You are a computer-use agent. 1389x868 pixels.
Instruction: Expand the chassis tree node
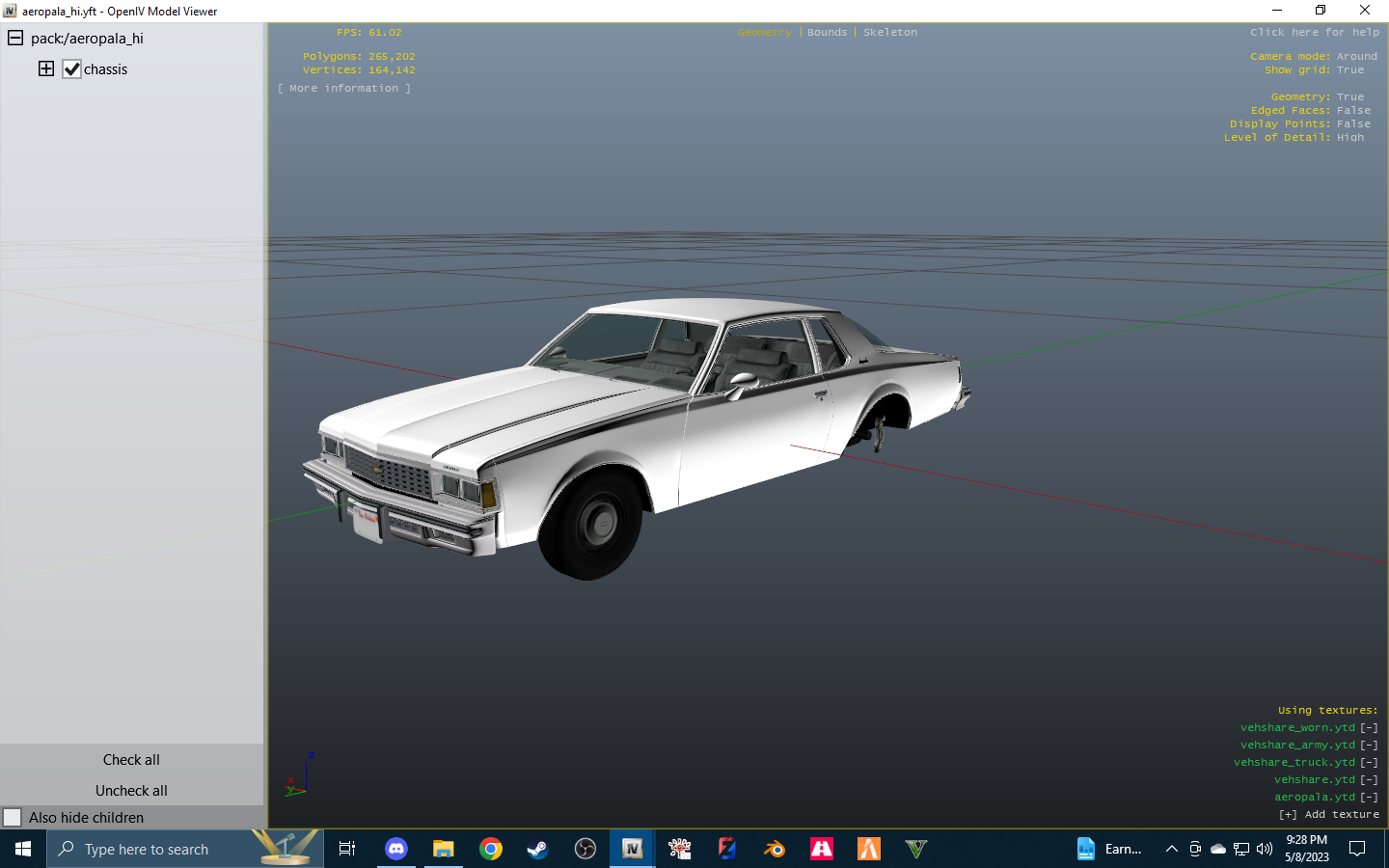tap(46, 68)
